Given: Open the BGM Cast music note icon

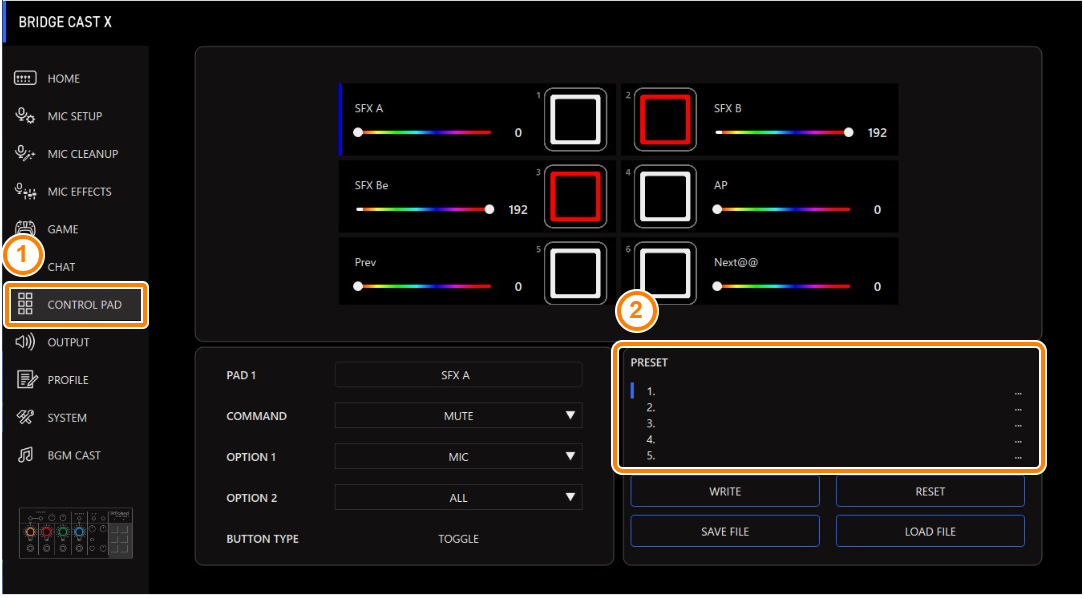Looking at the screenshot, I should tap(26, 455).
